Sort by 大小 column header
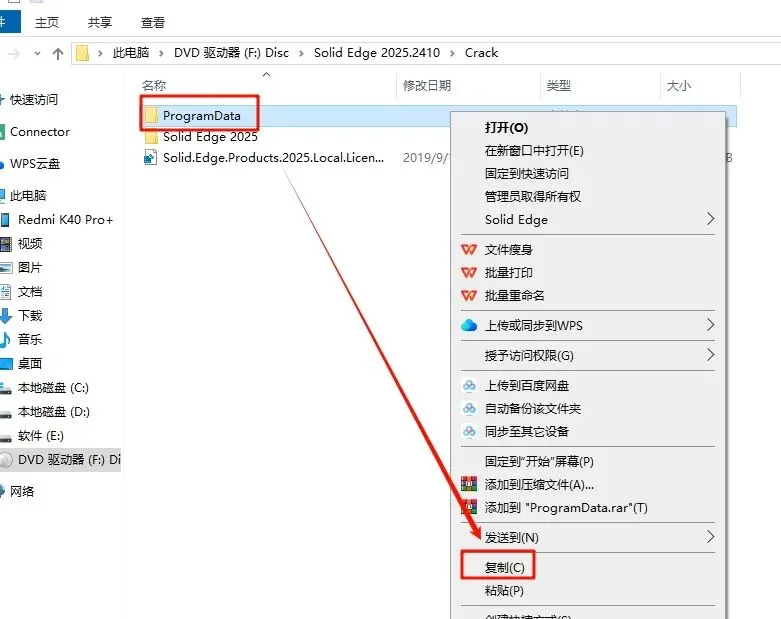 pyautogui.click(x=679, y=86)
